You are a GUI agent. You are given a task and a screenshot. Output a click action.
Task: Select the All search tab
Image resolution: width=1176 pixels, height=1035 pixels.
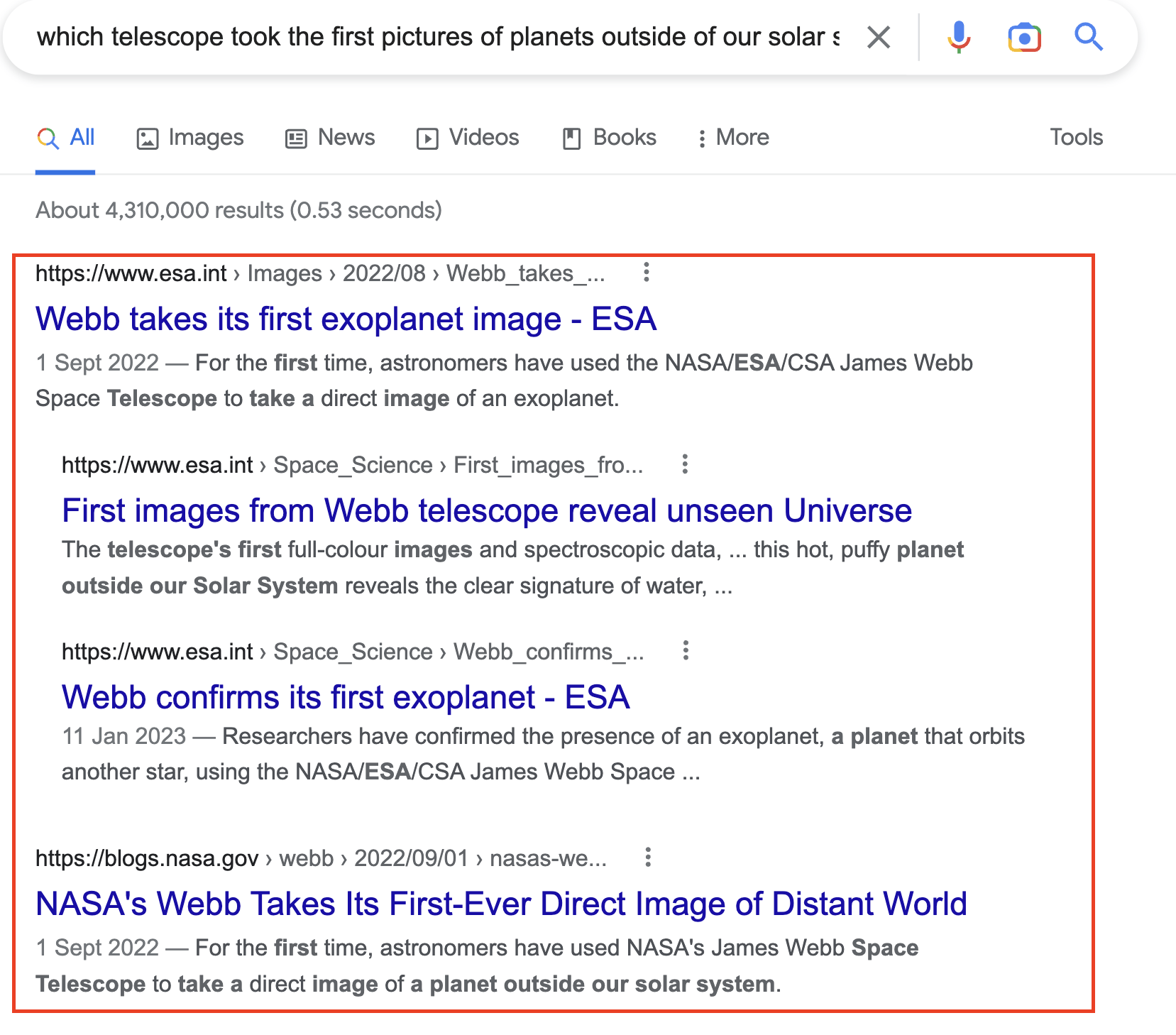65,138
